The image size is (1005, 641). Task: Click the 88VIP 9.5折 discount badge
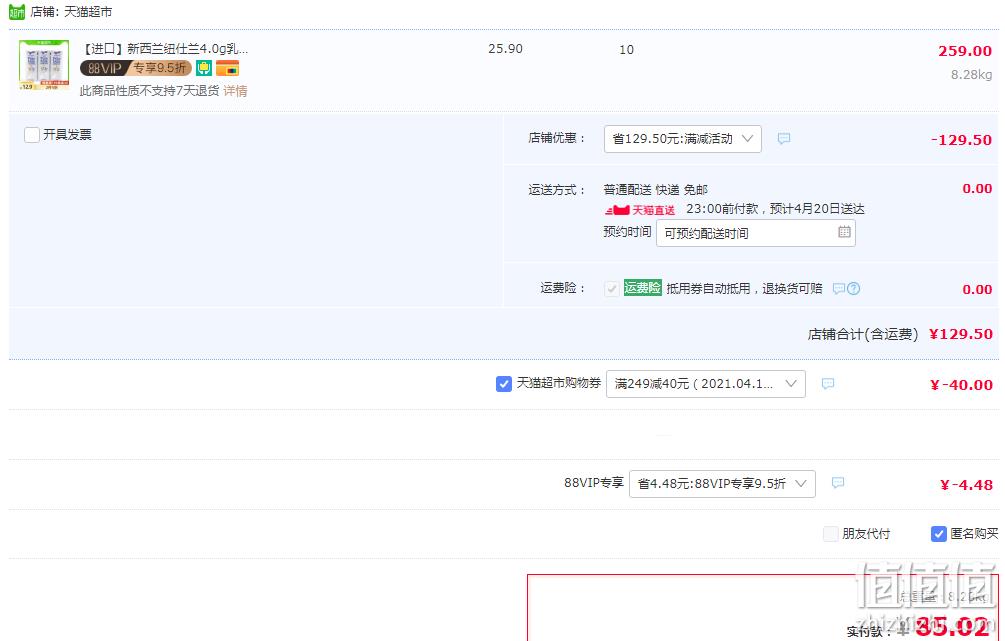[136, 68]
